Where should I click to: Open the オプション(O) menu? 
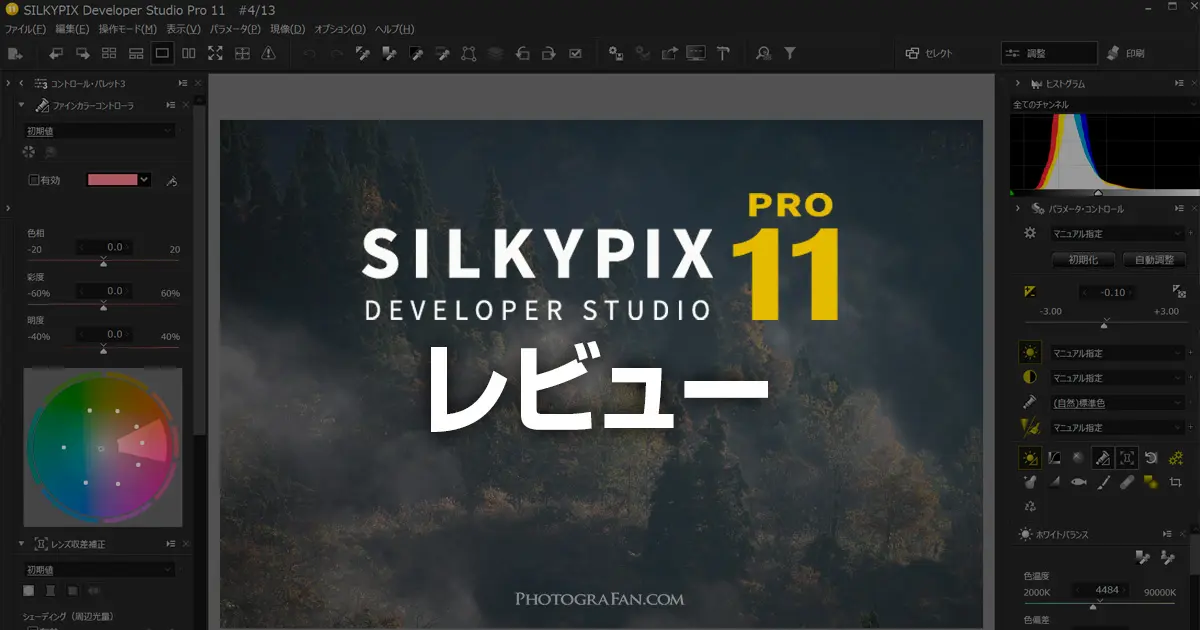(x=340, y=29)
